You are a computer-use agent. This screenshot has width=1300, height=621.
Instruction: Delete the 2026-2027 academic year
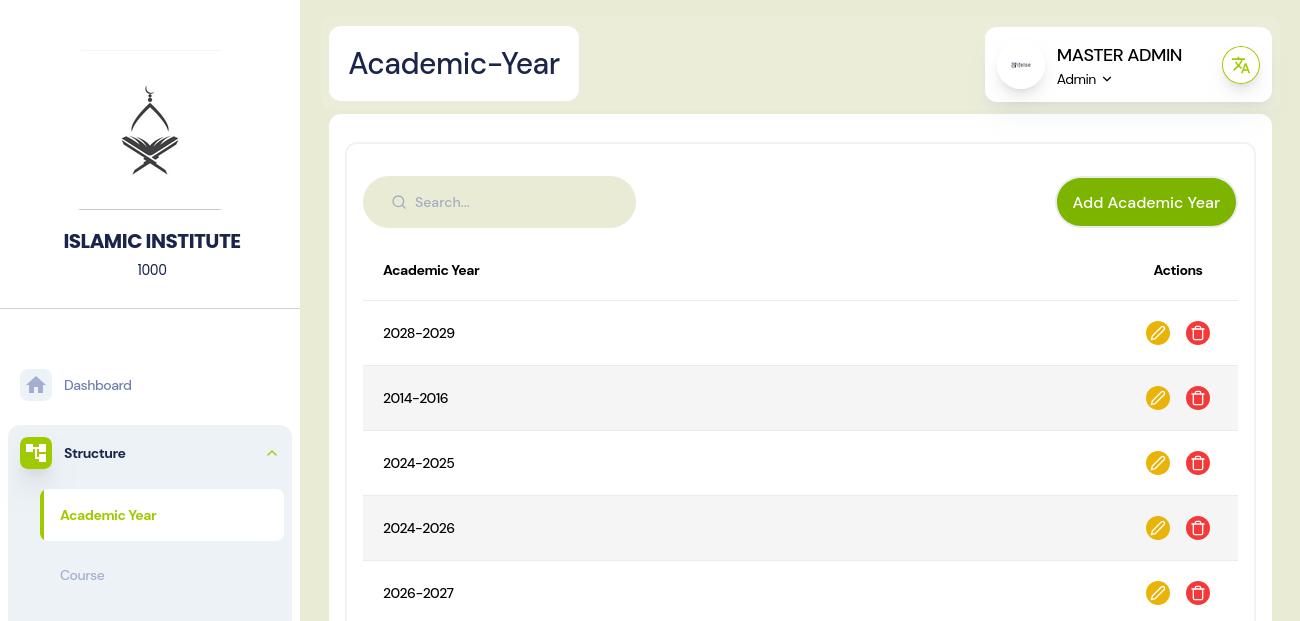(x=1197, y=593)
